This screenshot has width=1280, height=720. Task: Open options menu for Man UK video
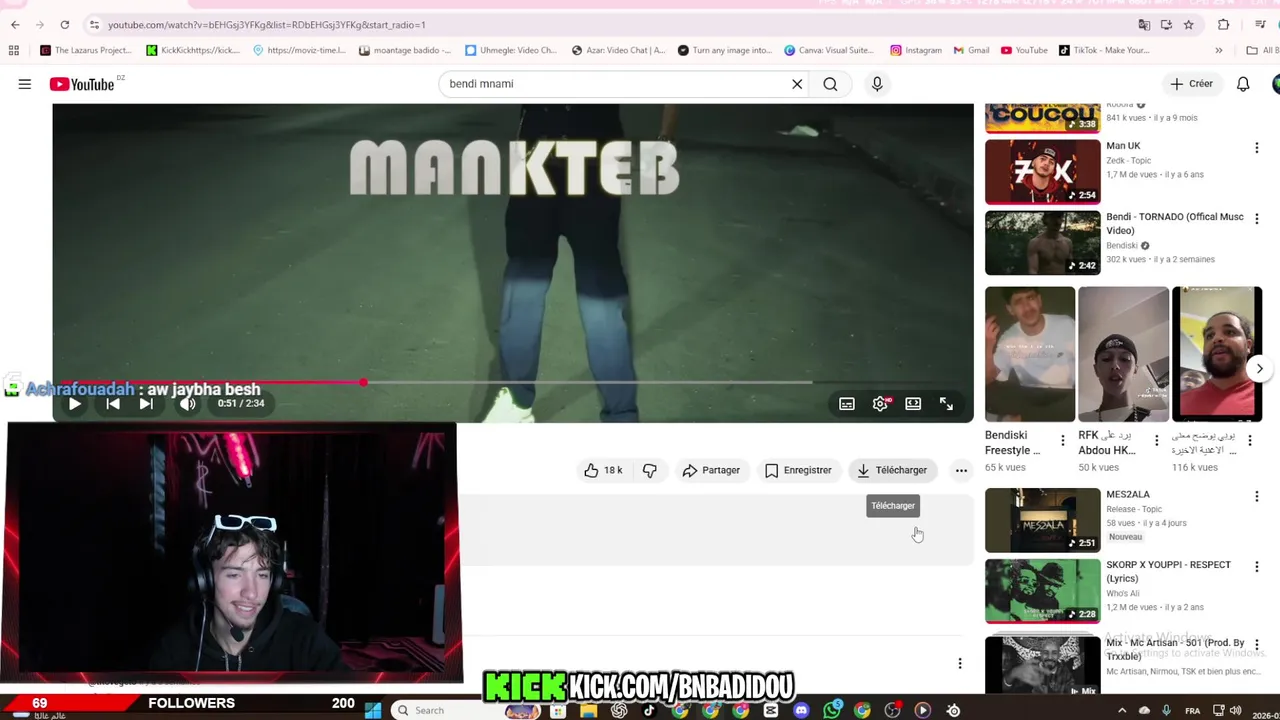[x=1257, y=148]
